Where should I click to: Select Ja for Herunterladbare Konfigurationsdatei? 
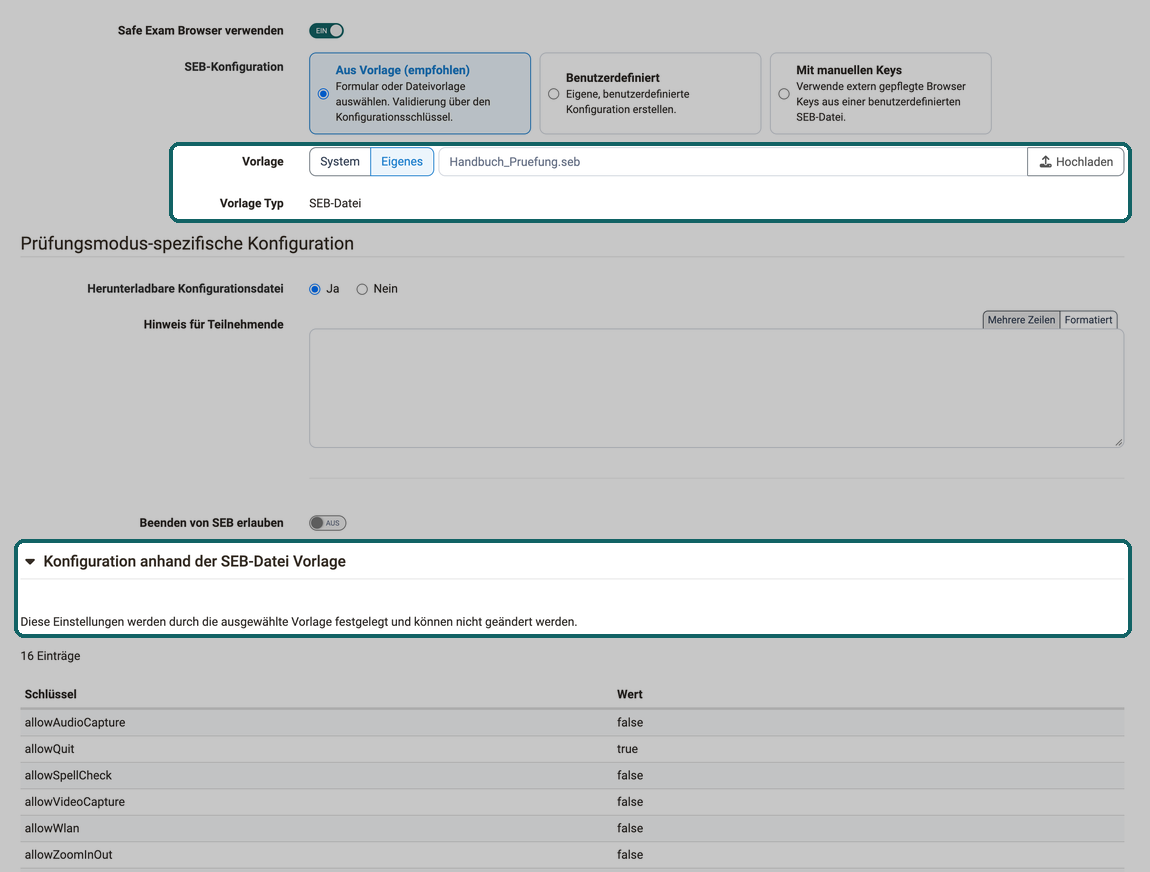click(x=315, y=289)
